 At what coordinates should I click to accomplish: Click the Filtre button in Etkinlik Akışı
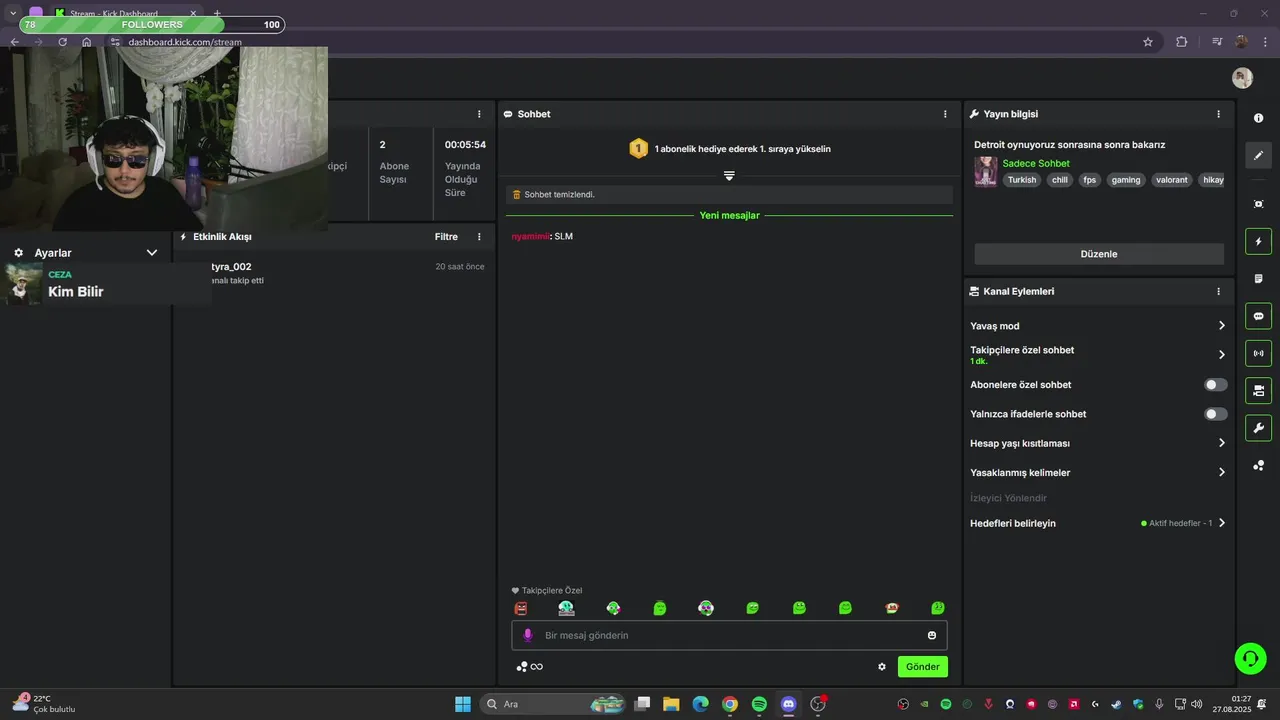[446, 237]
